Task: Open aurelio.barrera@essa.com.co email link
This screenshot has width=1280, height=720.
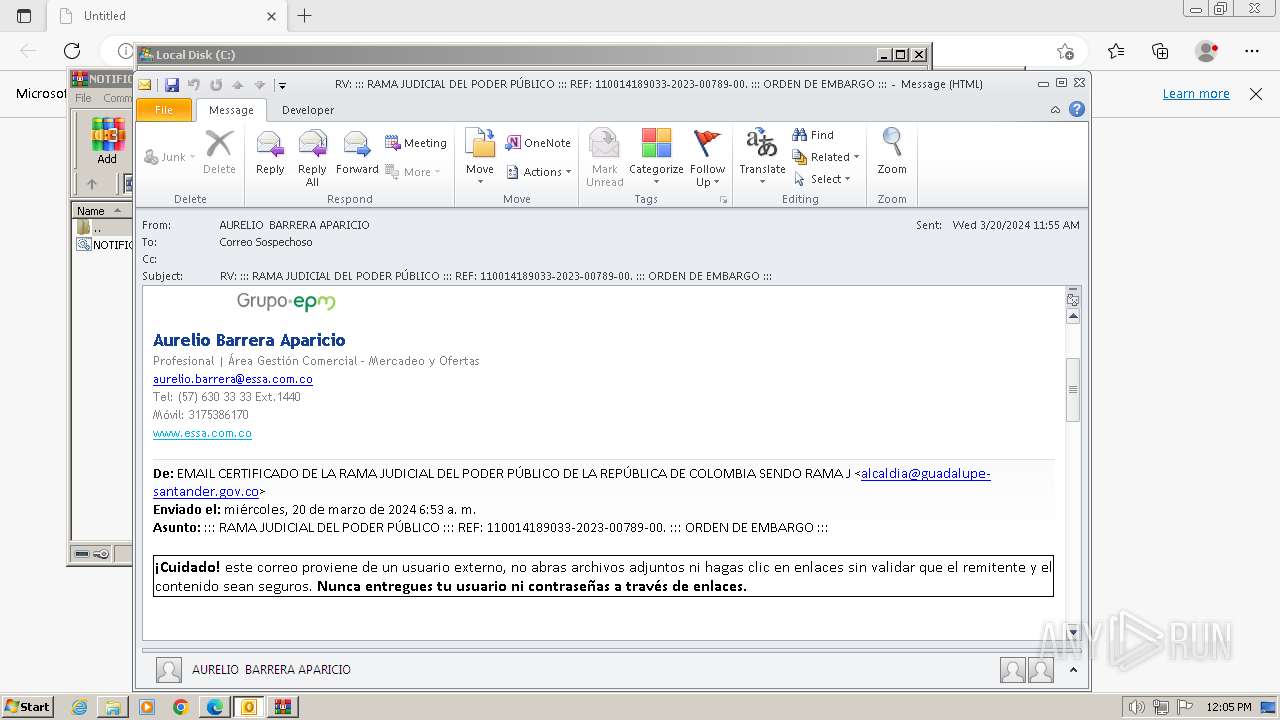Action: (x=233, y=379)
